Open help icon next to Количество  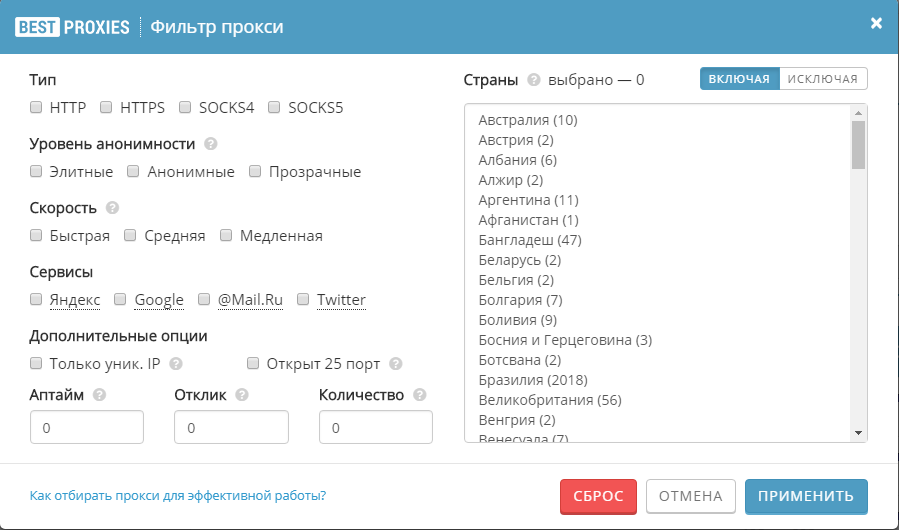pos(420,395)
